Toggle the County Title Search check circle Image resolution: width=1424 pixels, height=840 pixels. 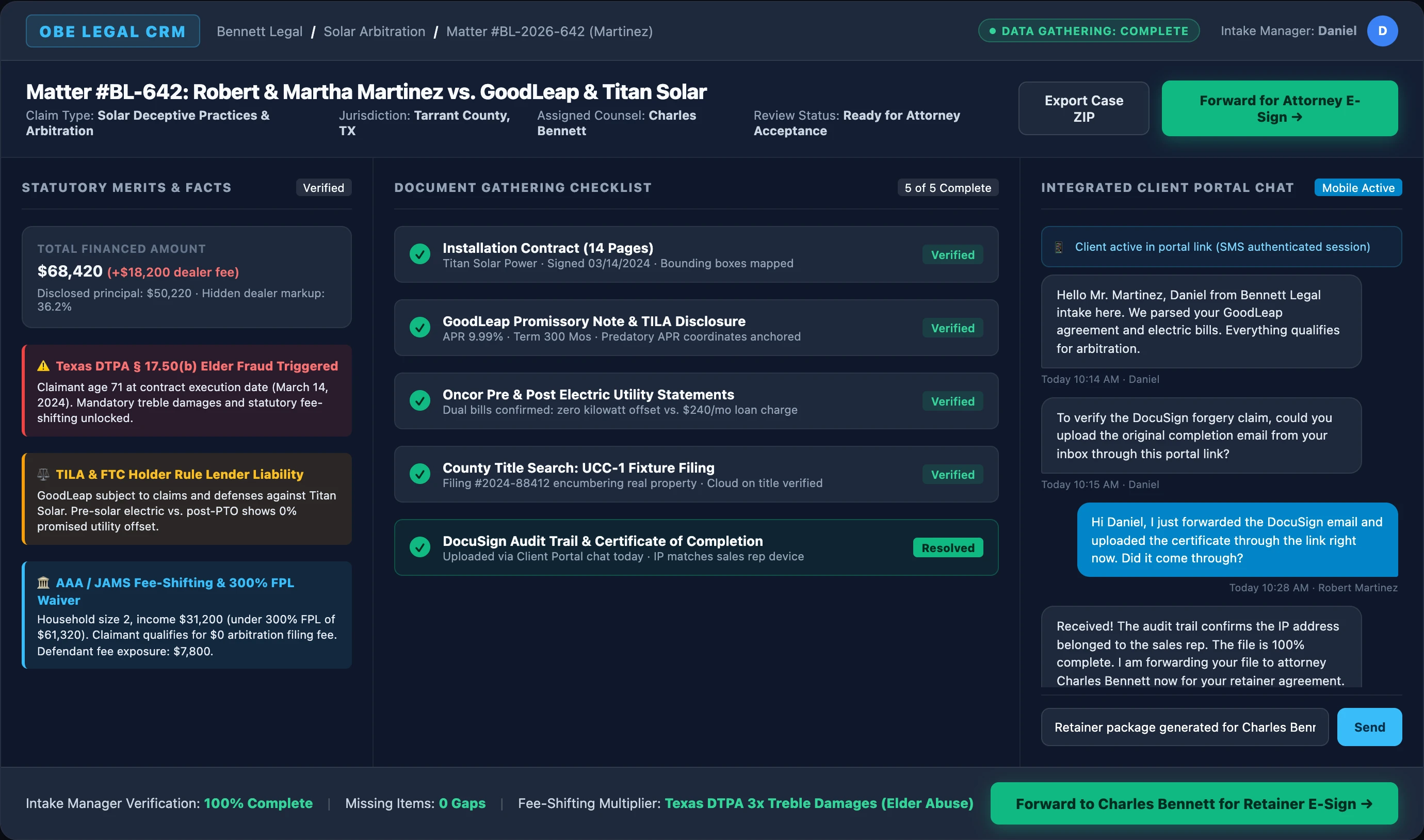pos(420,474)
